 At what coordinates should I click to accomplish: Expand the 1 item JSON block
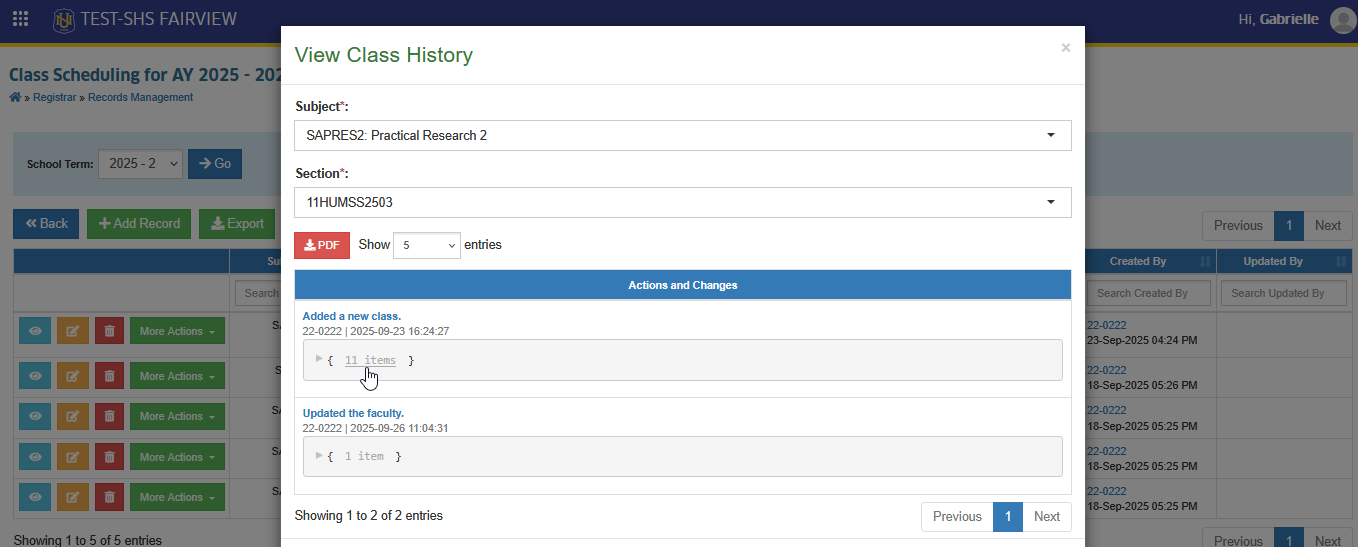(x=319, y=455)
